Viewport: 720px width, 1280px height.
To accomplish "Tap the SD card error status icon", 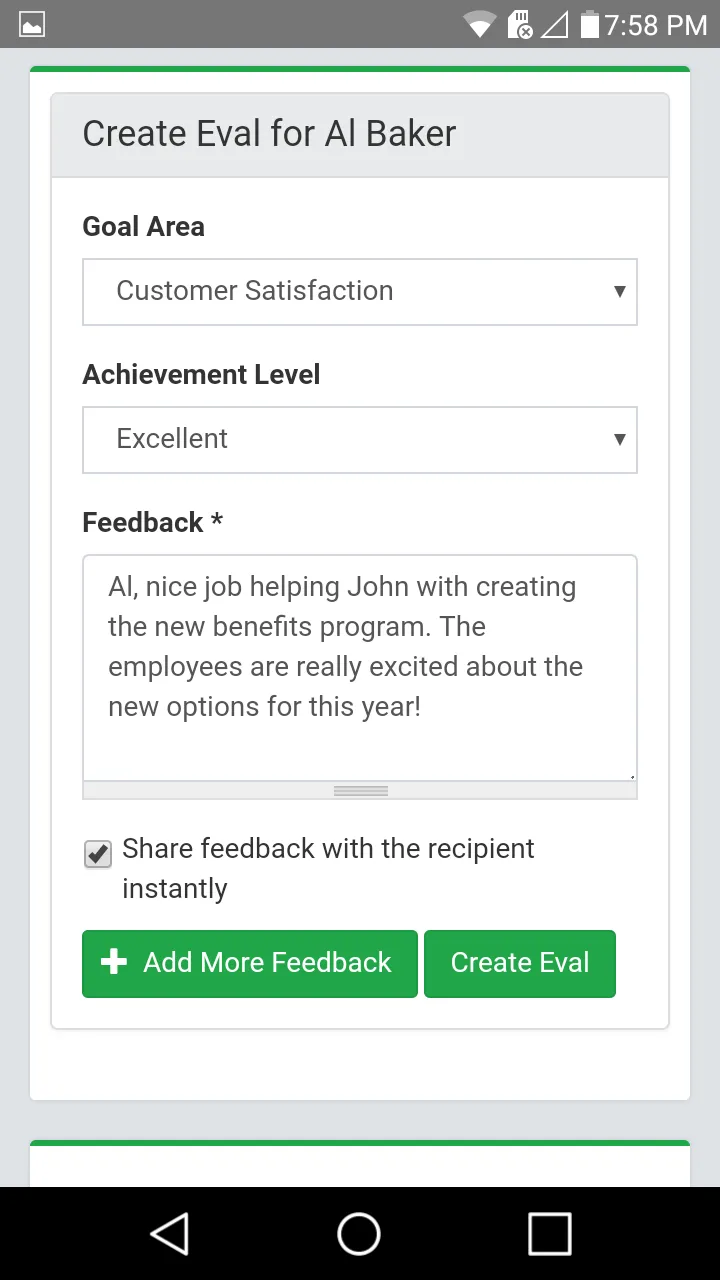I will (x=520, y=24).
